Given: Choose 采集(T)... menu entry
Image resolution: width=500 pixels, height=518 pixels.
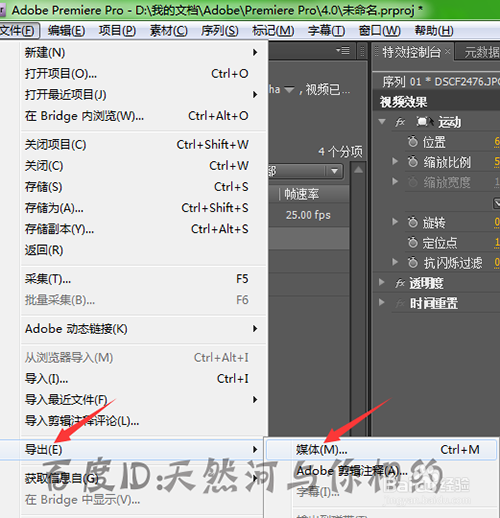Looking at the screenshot, I should (x=143, y=279).
